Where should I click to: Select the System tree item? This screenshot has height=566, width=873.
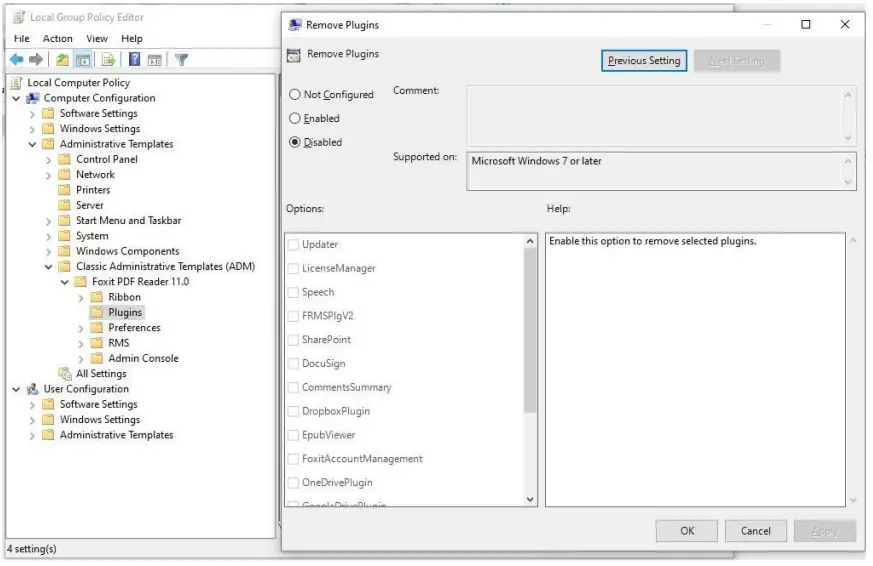pyautogui.click(x=92, y=237)
